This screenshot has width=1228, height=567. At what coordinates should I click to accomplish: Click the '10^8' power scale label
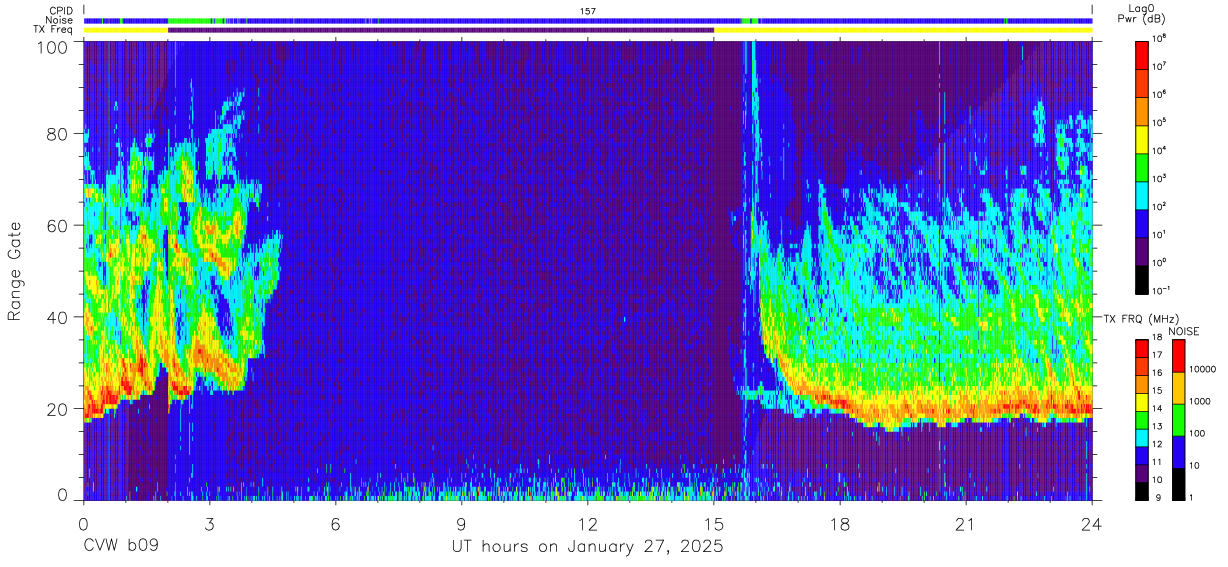pos(1160,38)
